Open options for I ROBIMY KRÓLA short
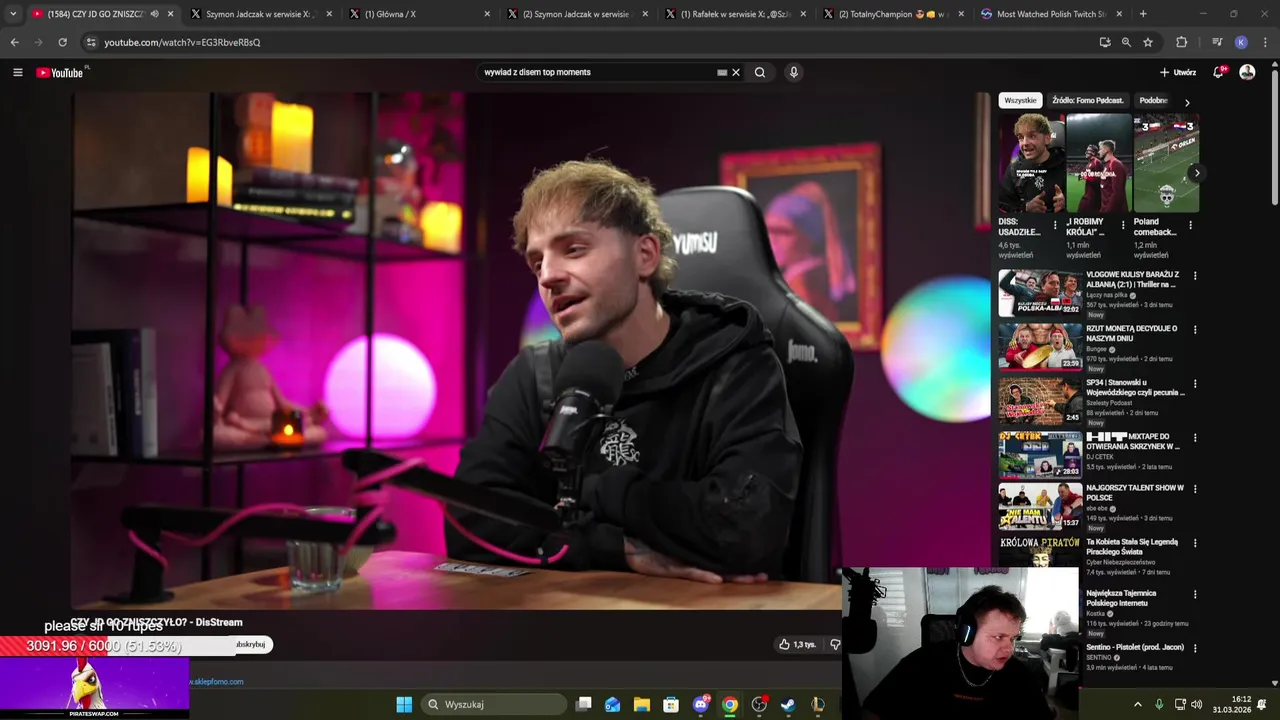1280x720 pixels. 1122,225
